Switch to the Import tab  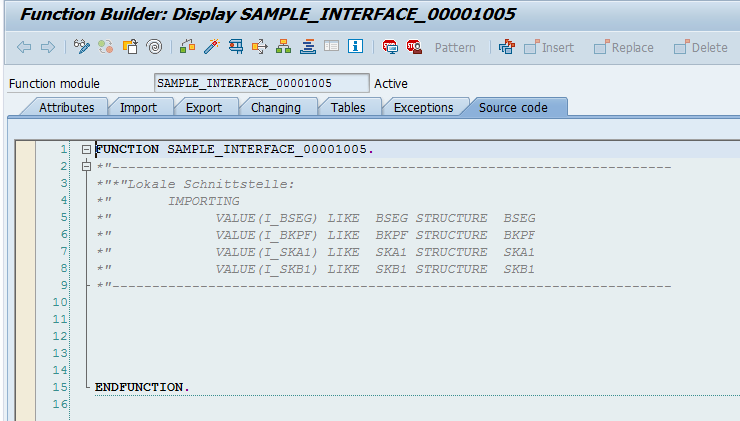pyautogui.click(x=138, y=108)
